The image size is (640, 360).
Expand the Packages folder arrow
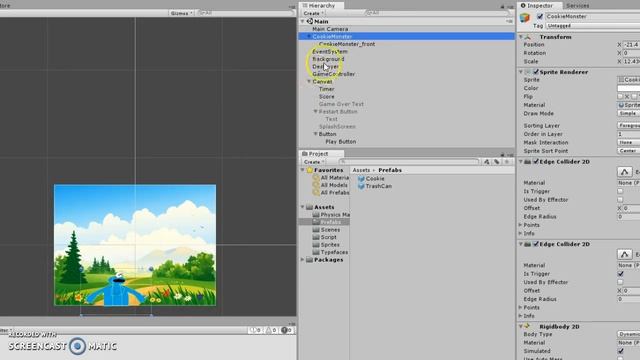coord(302,260)
